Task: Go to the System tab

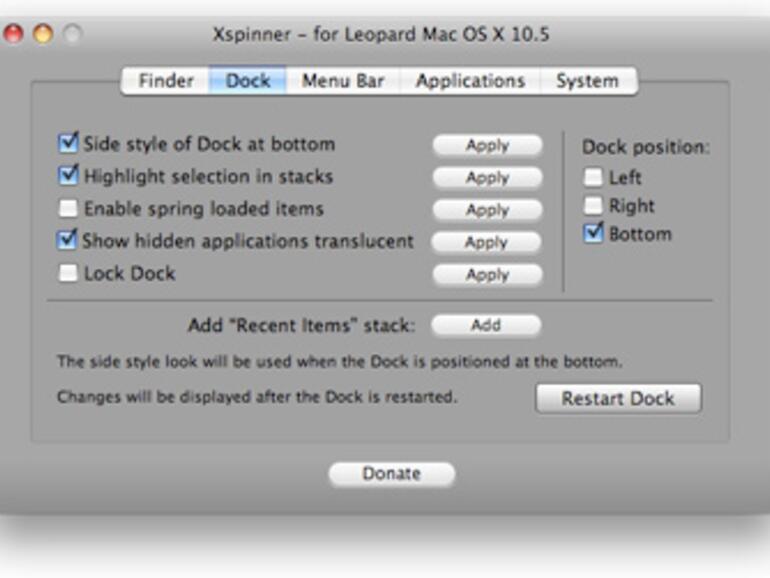Action: [x=588, y=81]
